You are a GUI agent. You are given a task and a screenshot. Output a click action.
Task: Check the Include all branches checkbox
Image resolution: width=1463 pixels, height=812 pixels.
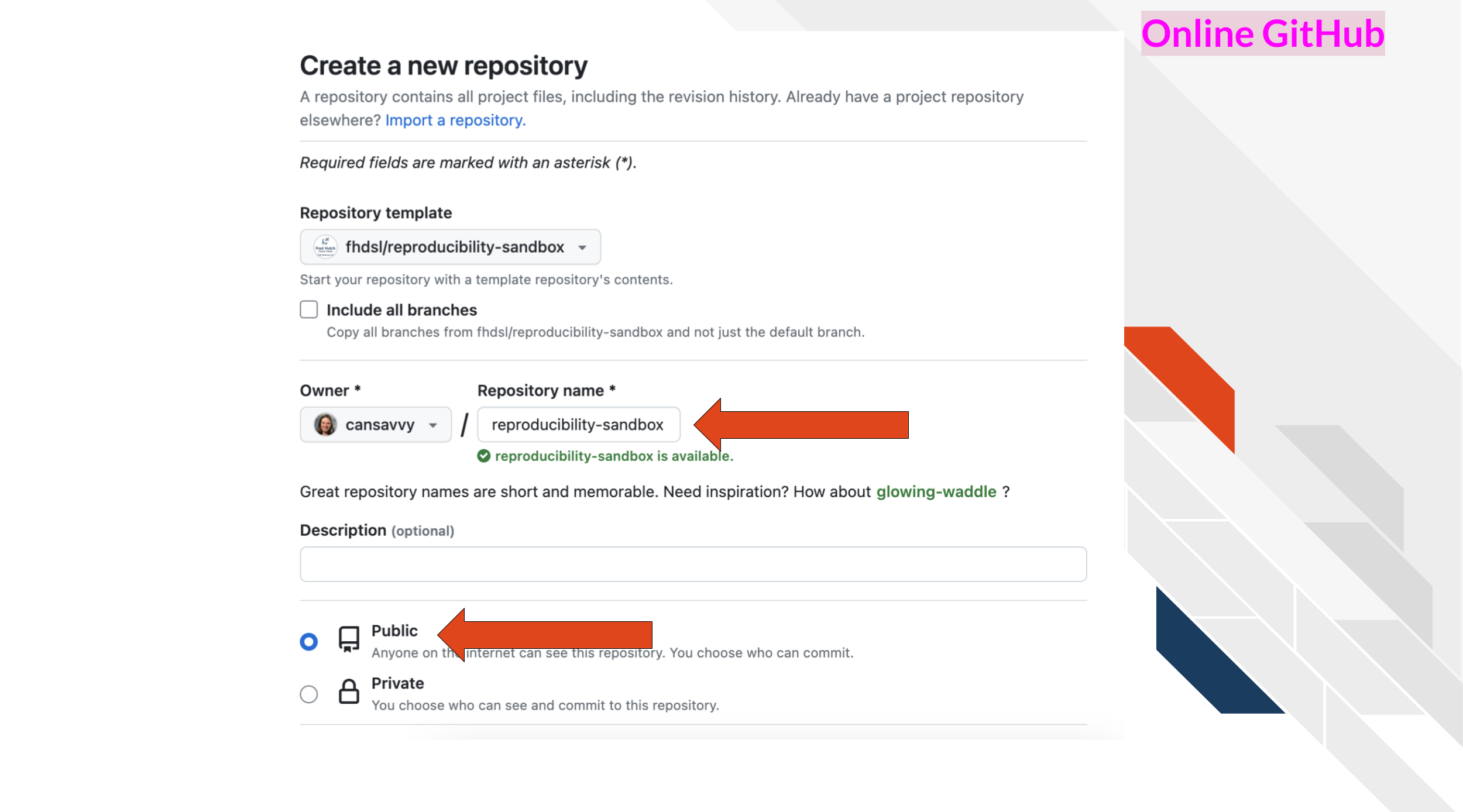[x=309, y=309]
